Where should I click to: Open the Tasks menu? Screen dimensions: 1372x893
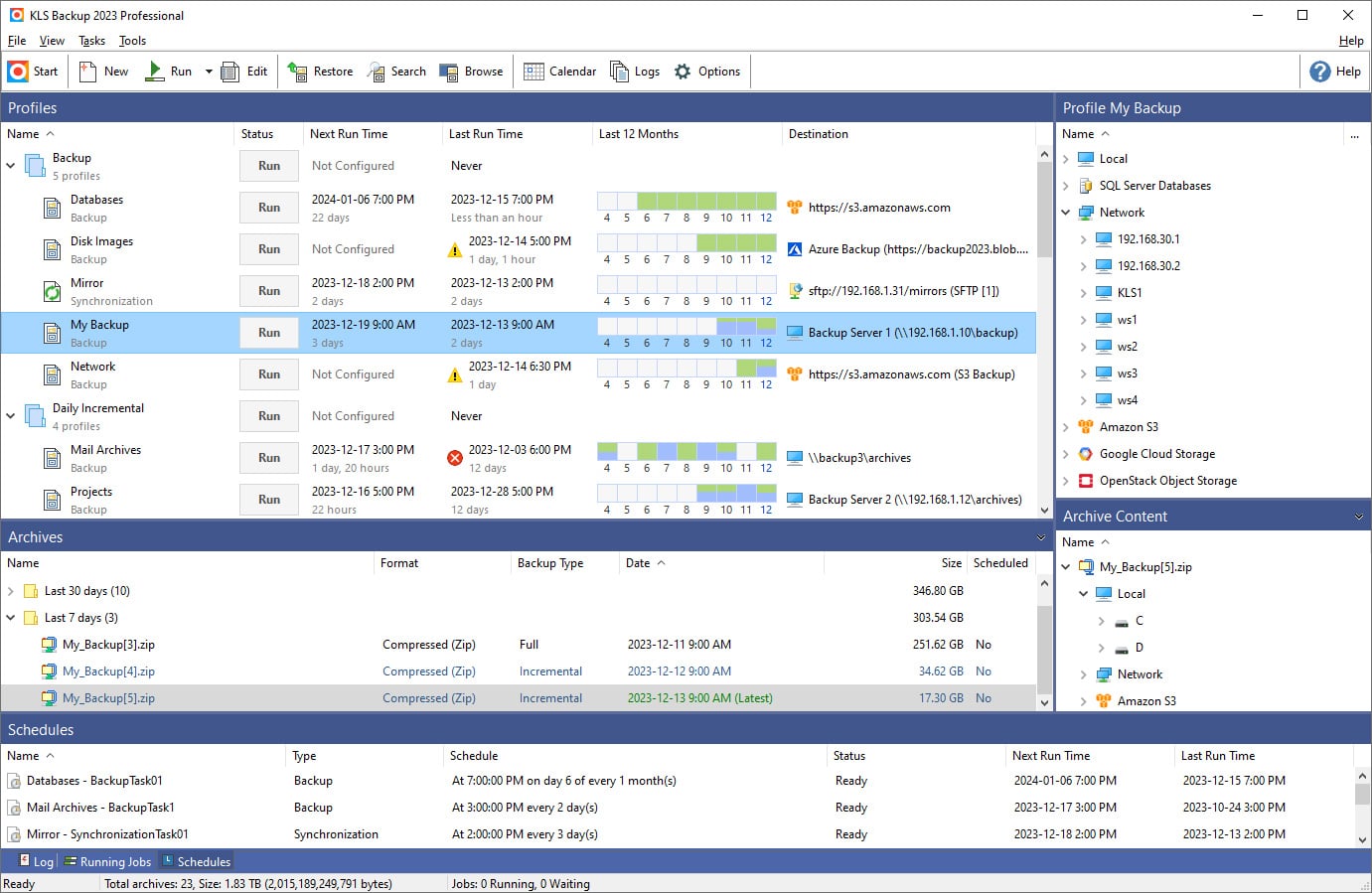pos(91,41)
